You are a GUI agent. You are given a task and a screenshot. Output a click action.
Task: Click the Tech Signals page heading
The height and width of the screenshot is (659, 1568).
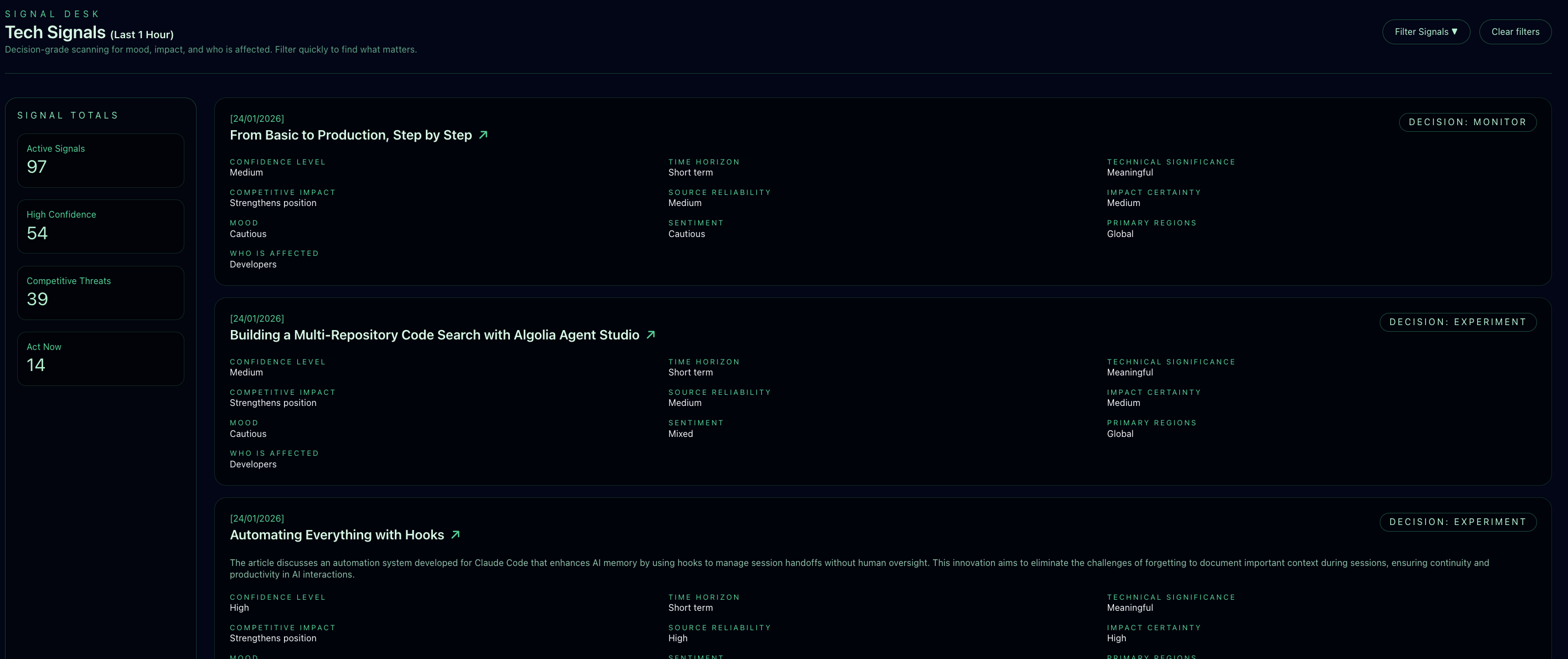coord(55,32)
